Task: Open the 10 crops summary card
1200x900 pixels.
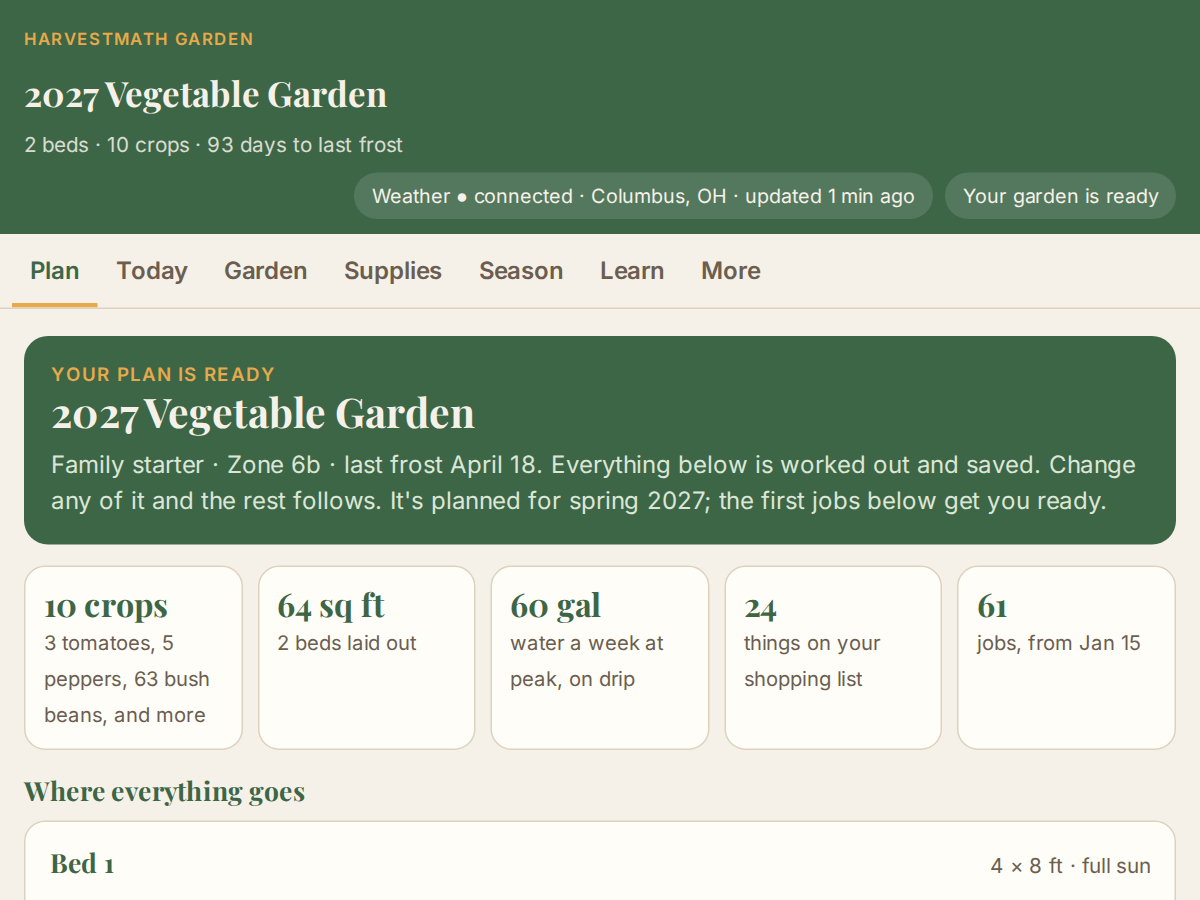Action: [133, 658]
